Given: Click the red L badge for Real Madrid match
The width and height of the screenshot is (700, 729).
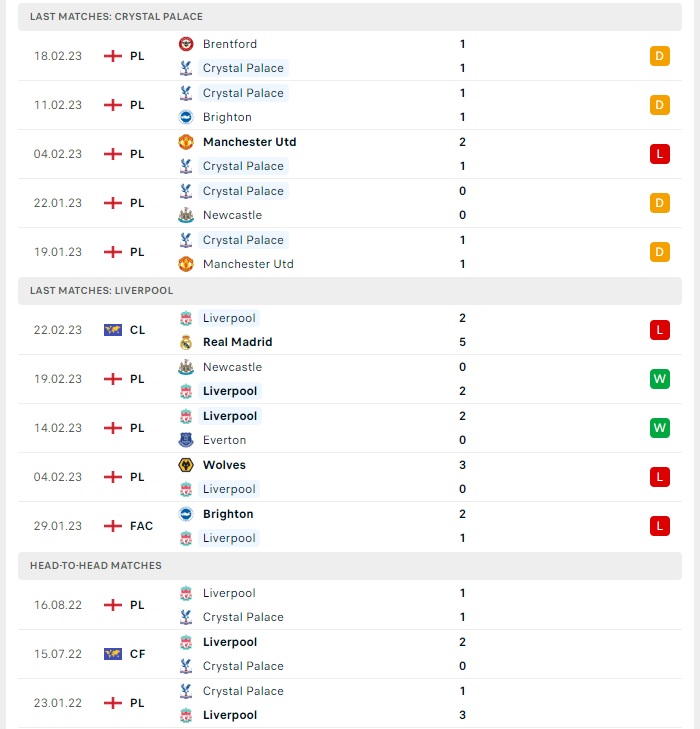Looking at the screenshot, I should coord(660,330).
